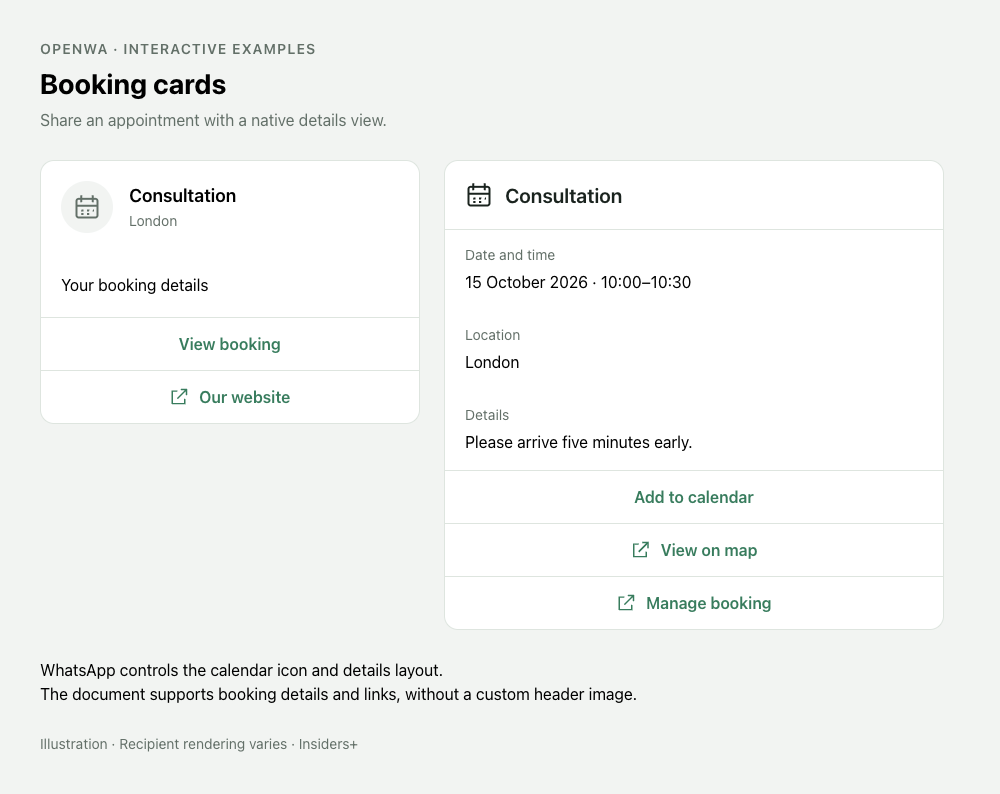Click the Add to calendar button
The width and height of the screenshot is (1000, 794).
[694, 497]
